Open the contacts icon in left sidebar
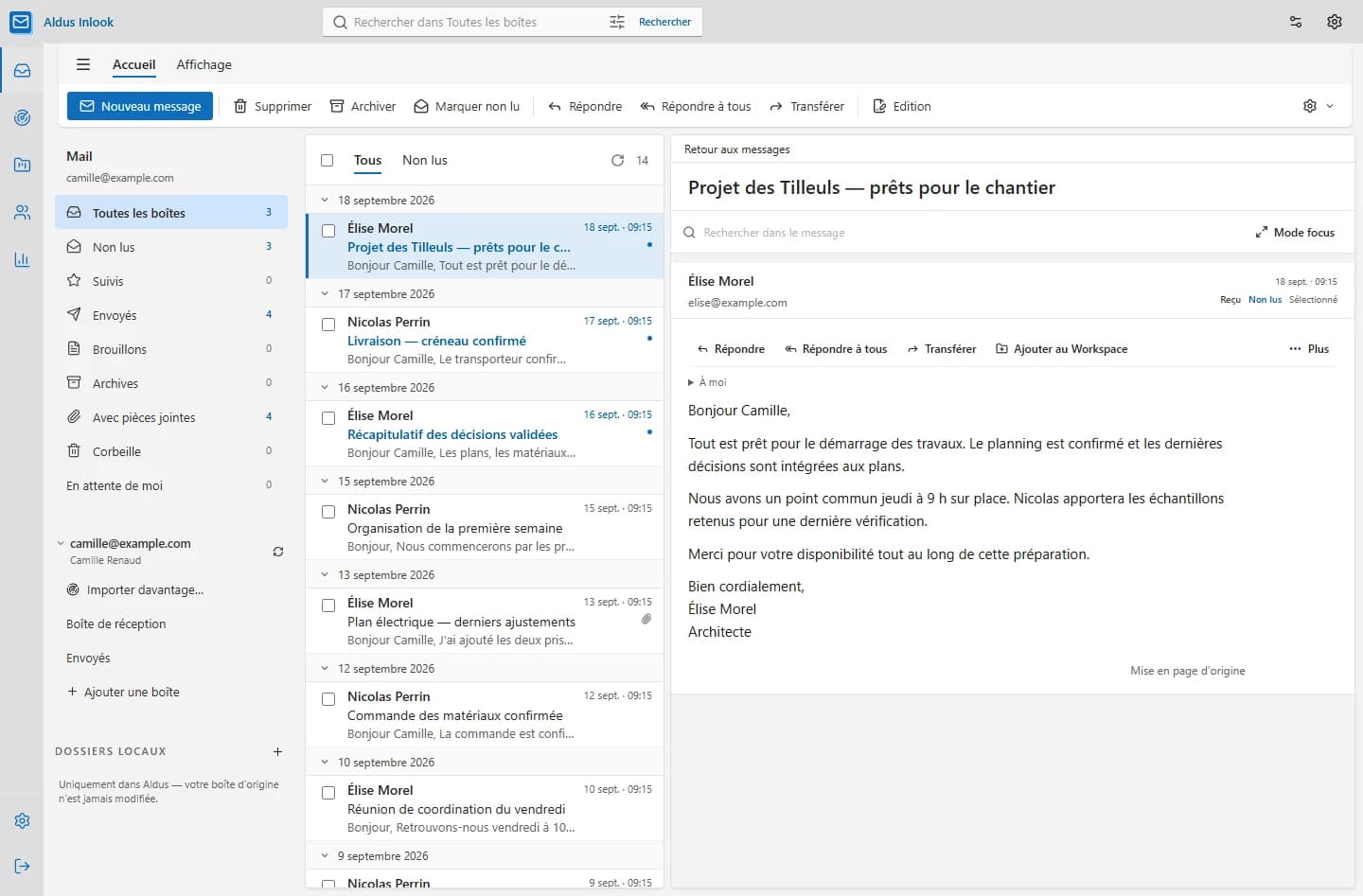1363x896 pixels. click(x=22, y=212)
